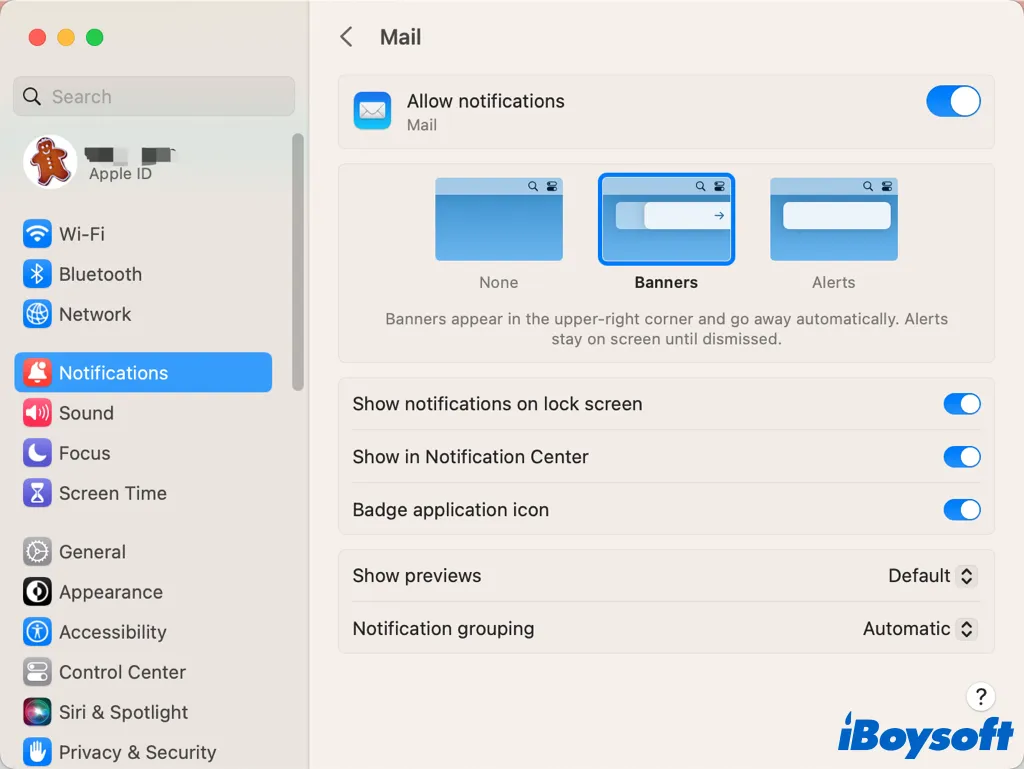Open Sound settings icon

(37, 413)
